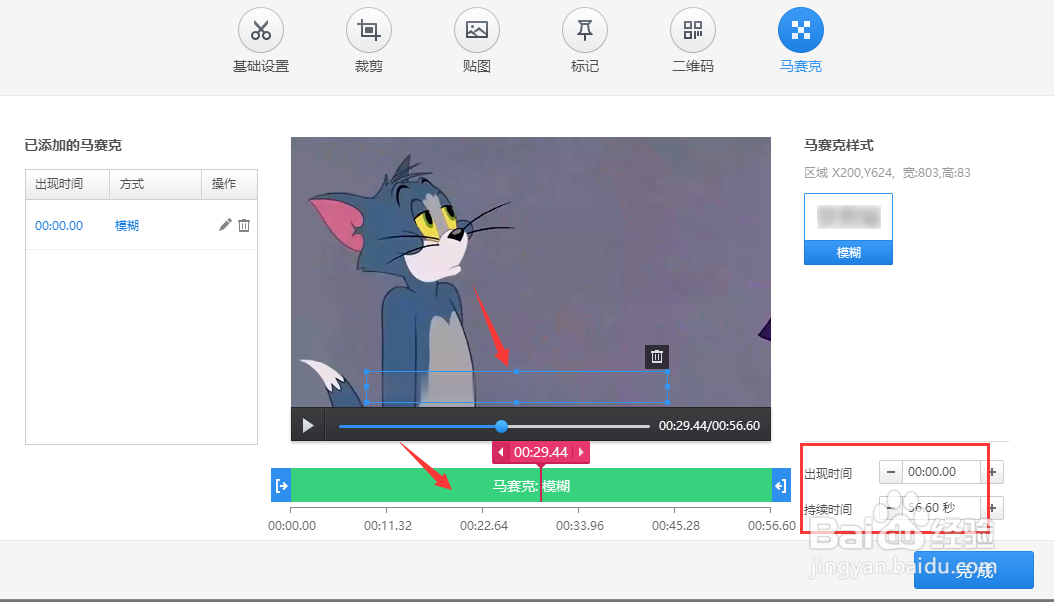Screen dimensions: 1054x602
Task: Click the 持续时间 56.60 秒 input field
Action: (941, 508)
